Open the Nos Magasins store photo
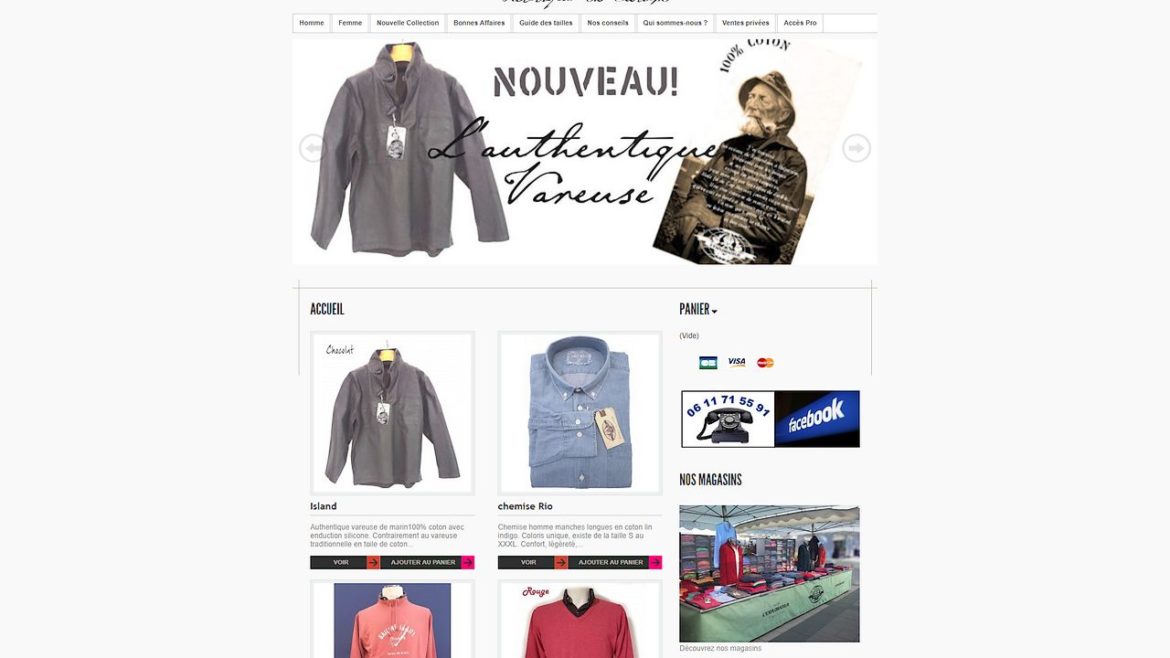The image size is (1170, 658). pos(769,574)
